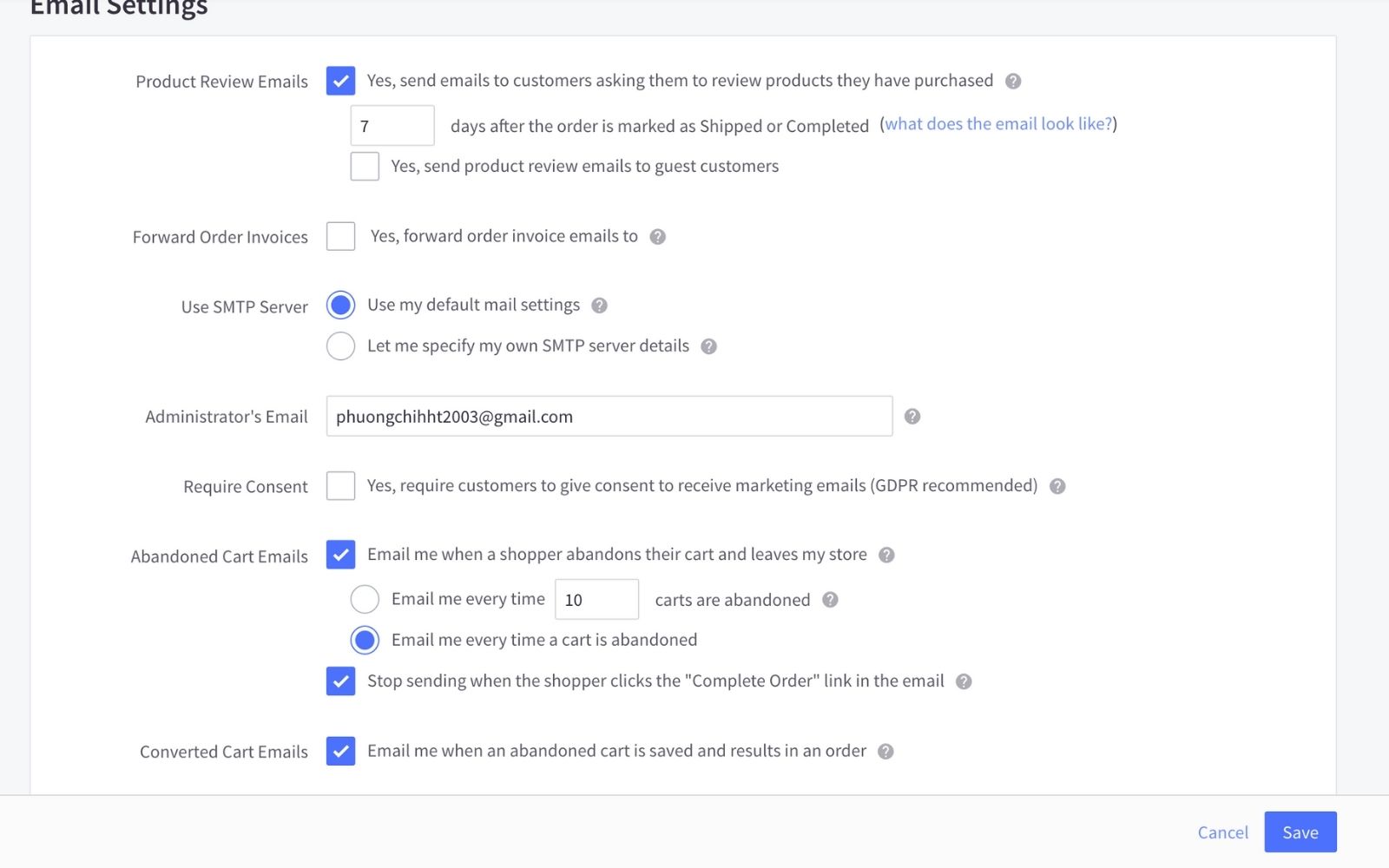Screen dimensions: 1389x868
Task: Focus the abandoned carts count field showing 10
Action: [596, 600]
